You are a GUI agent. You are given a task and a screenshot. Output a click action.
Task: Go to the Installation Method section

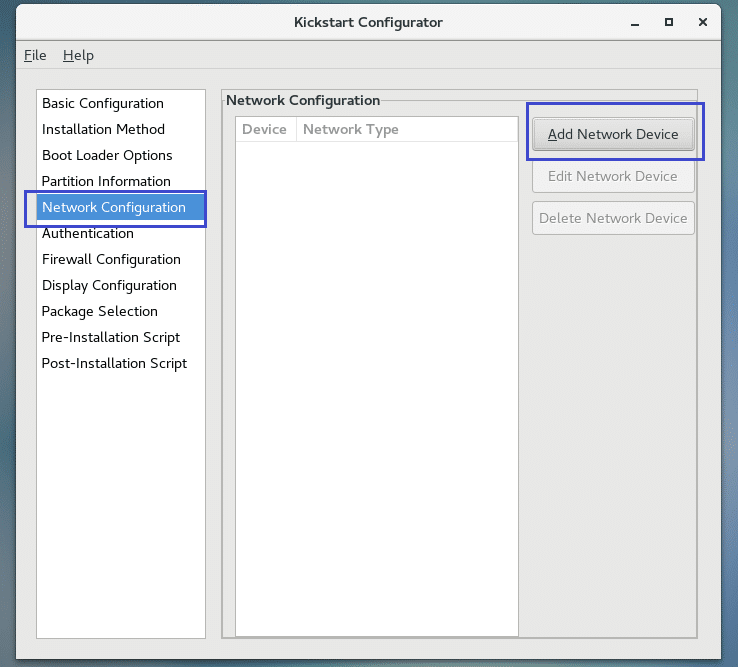coord(103,129)
